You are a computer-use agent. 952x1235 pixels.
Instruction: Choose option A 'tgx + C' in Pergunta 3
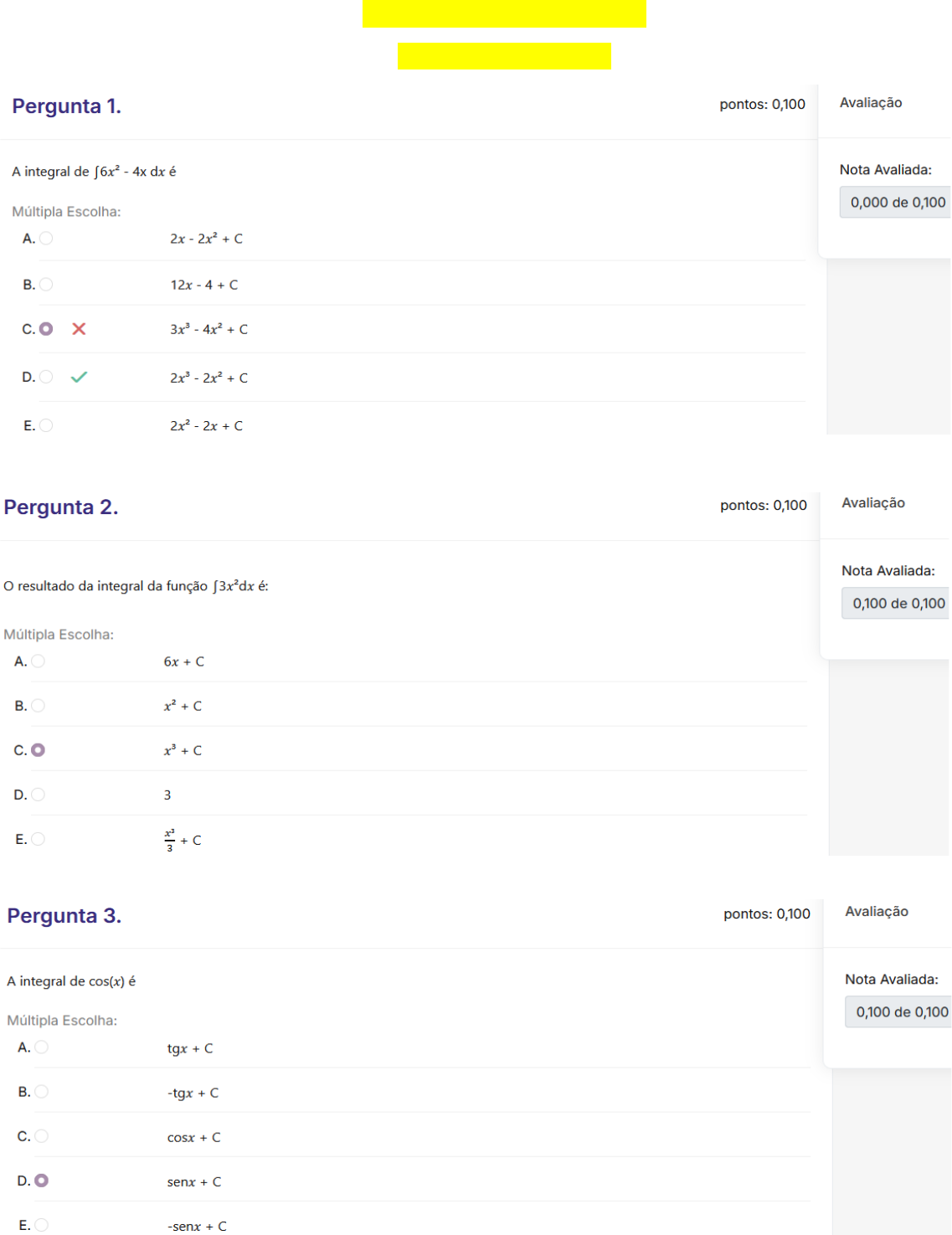(x=42, y=1047)
